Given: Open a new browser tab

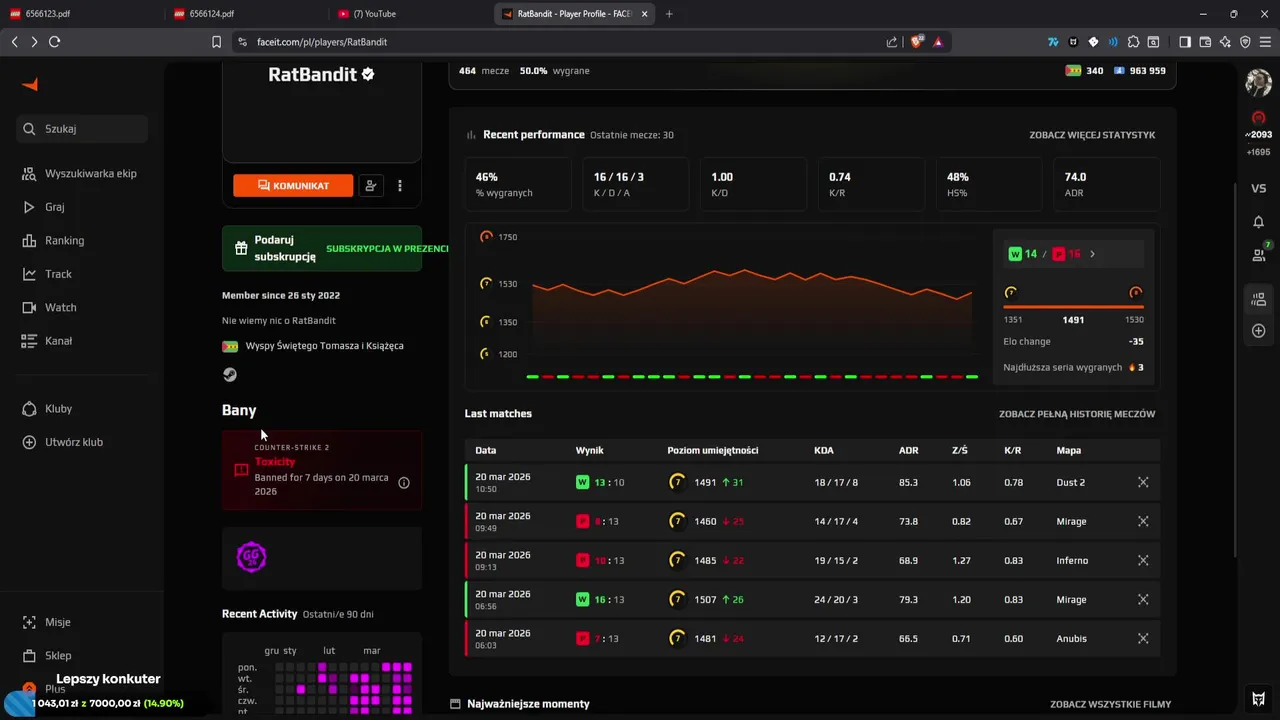Looking at the screenshot, I should pyautogui.click(x=669, y=14).
